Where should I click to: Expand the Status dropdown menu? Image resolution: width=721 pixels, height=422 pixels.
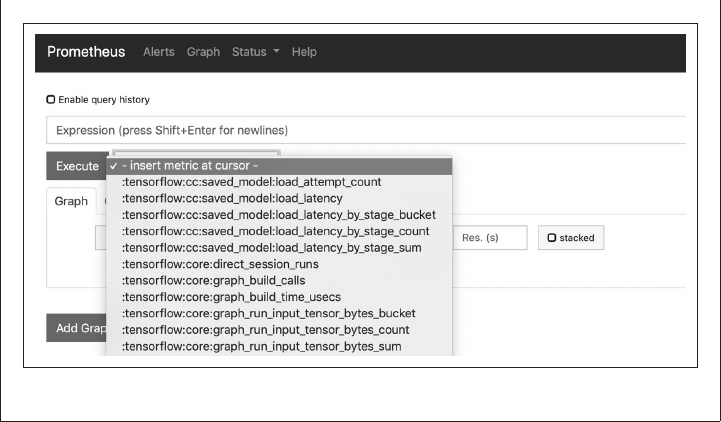pos(256,52)
